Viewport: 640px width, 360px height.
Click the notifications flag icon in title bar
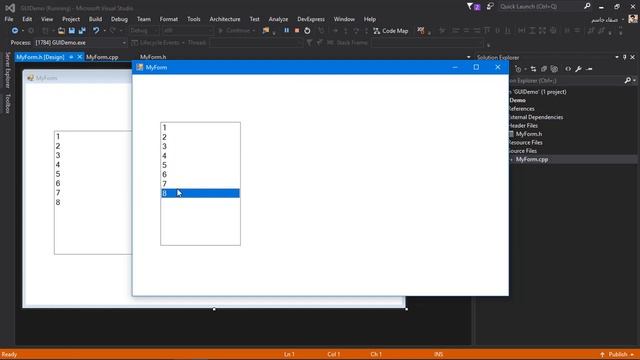(473, 7)
